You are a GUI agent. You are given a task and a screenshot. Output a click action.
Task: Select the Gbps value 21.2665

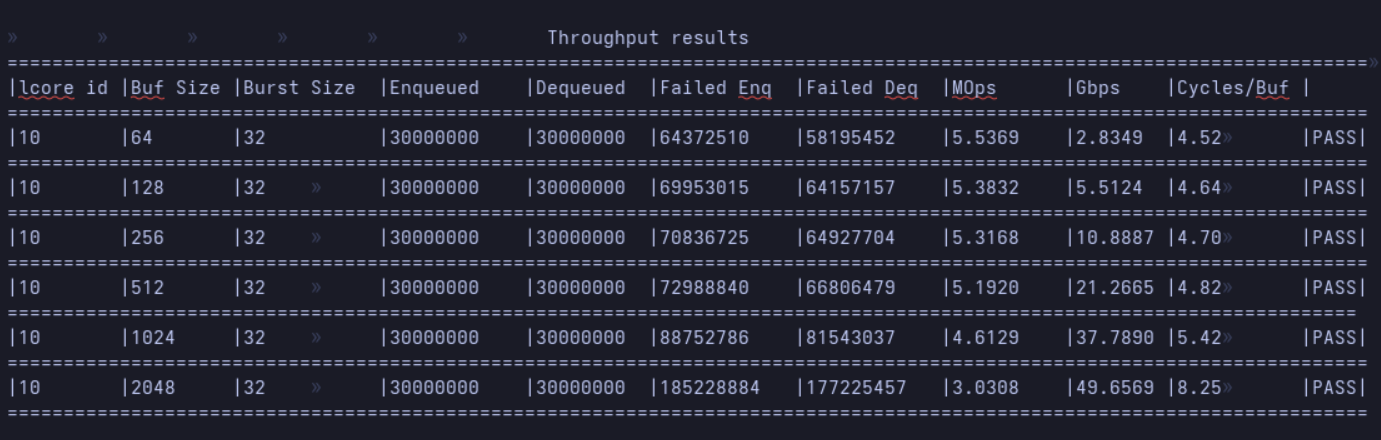click(x=1115, y=288)
